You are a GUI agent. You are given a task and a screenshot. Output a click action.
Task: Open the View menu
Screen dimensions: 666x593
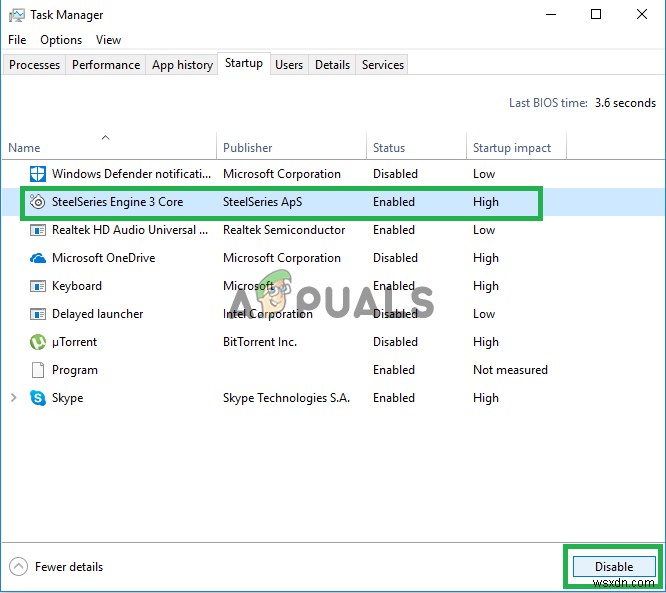pyautogui.click(x=108, y=40)
